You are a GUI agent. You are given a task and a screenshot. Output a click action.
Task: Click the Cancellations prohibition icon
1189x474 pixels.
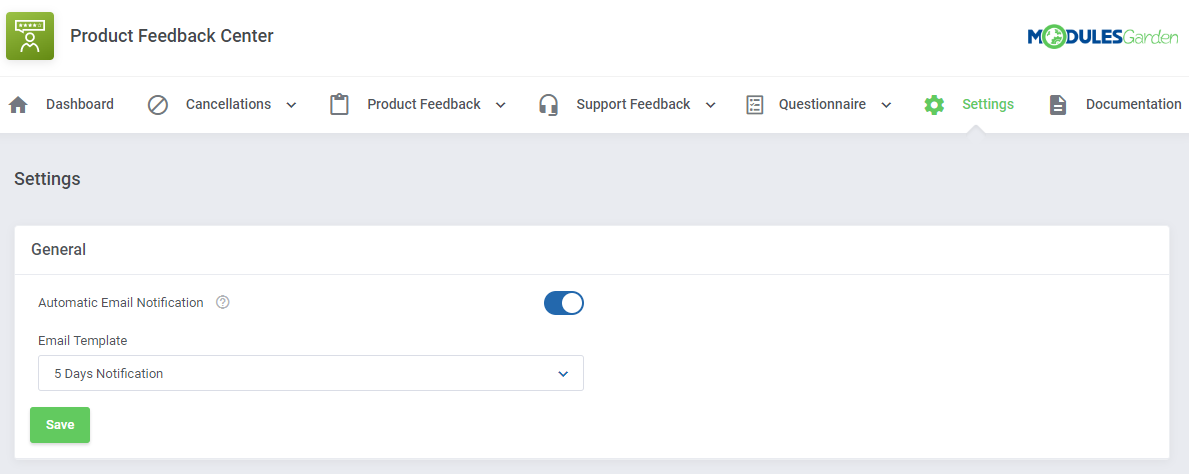click(158, 105)
